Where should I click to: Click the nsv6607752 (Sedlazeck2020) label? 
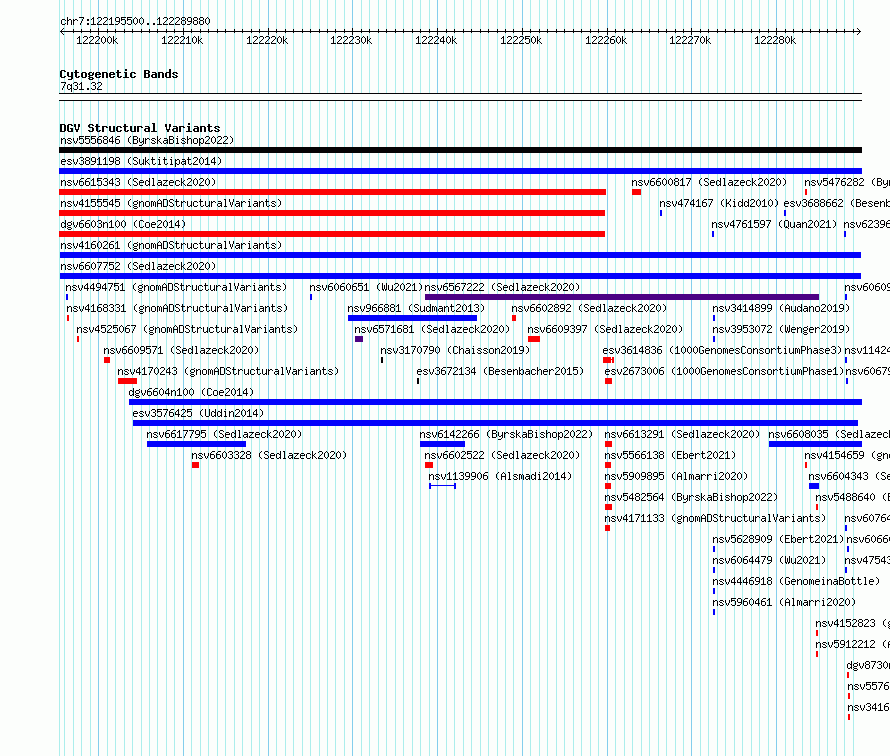tap(138, 266)
